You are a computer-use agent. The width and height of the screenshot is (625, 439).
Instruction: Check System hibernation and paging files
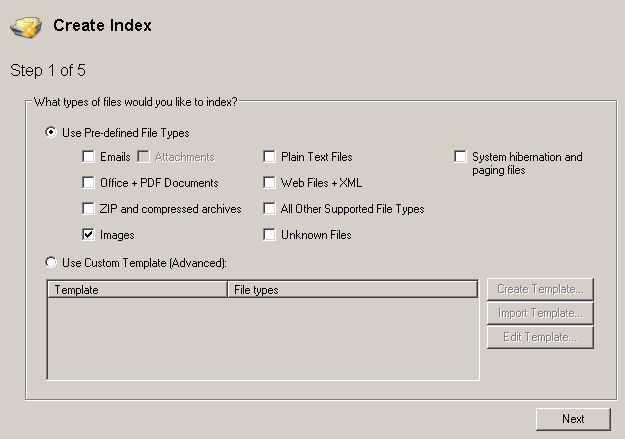(460, 157)
